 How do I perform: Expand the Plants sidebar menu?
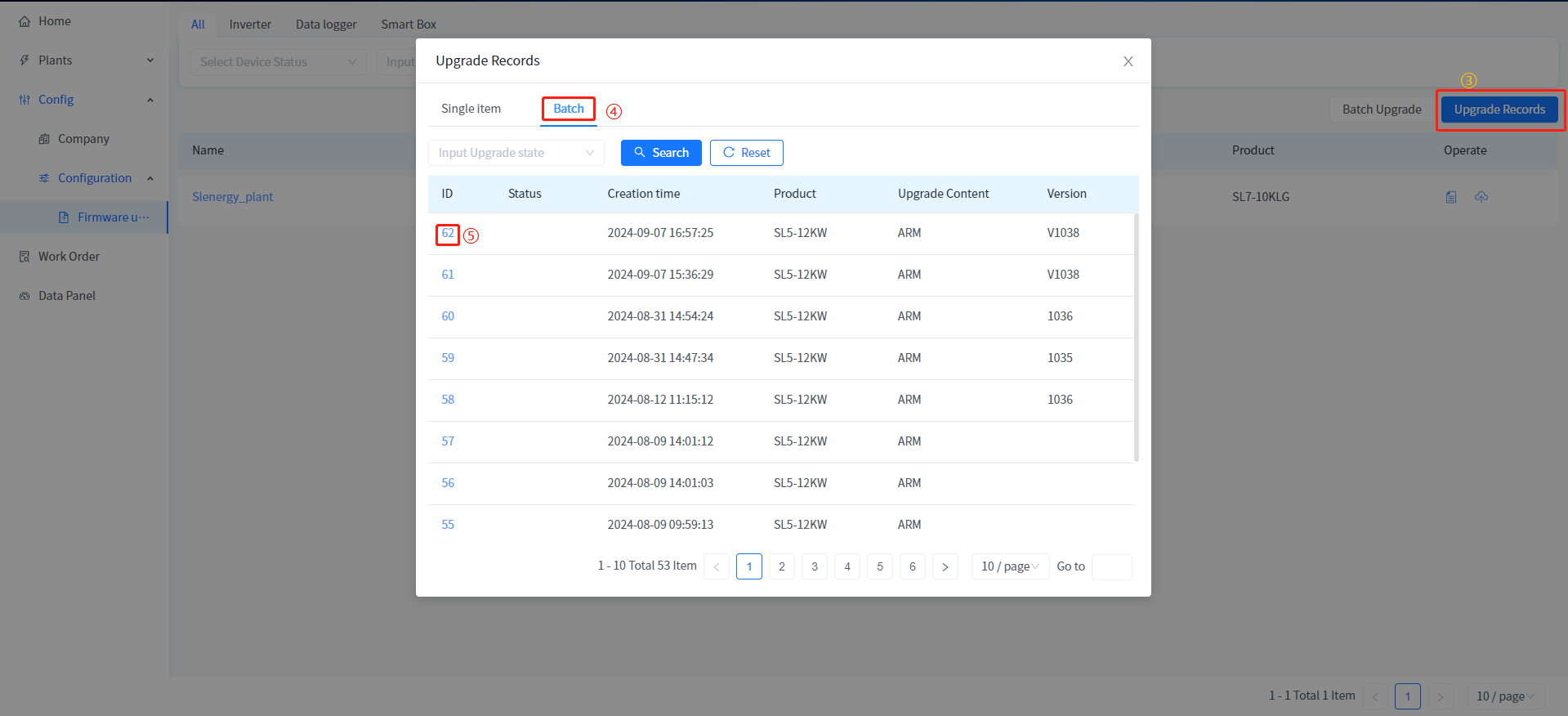click(150, 60)
